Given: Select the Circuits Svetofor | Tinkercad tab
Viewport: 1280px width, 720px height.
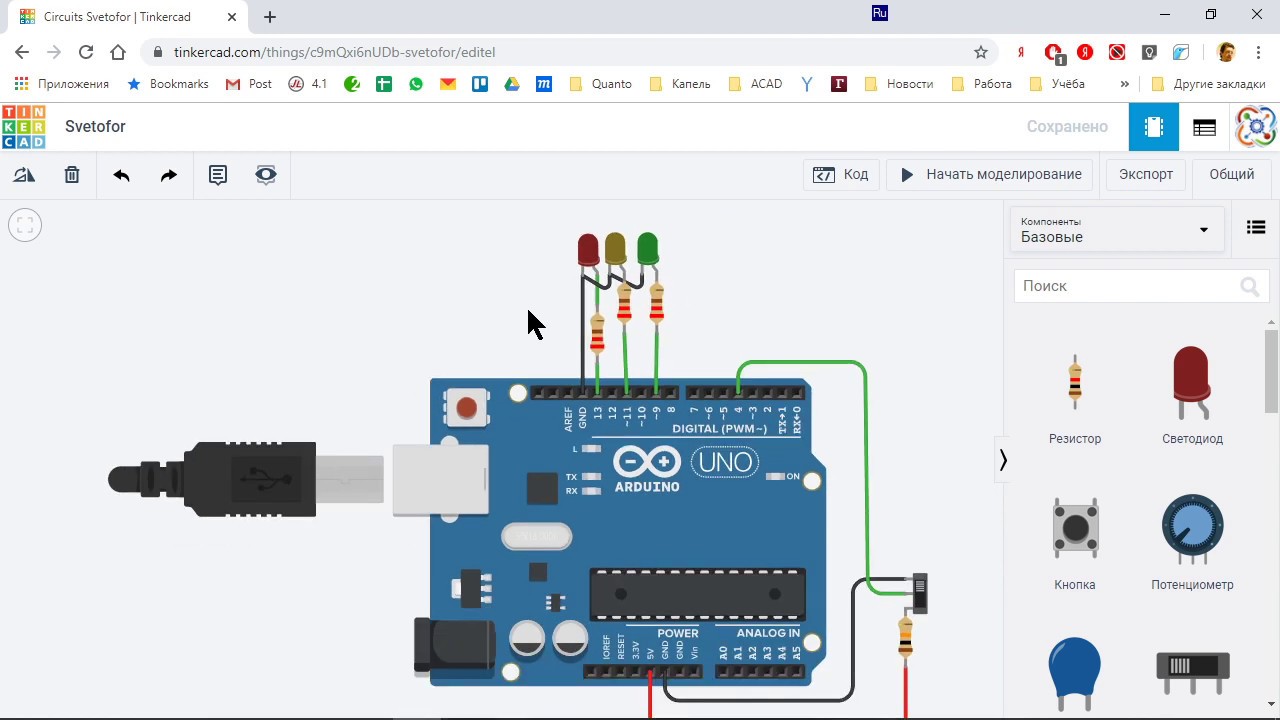Looking at the screenshot, I should [127, 17].
